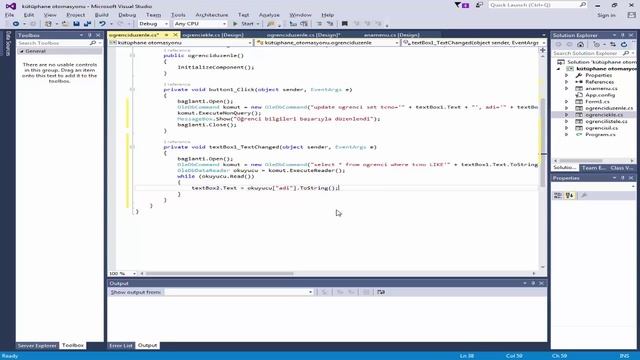Screen dimensions: 640x360
Task: Click the Home icon in Solution Explorer
Action: (x=580, y=44)
